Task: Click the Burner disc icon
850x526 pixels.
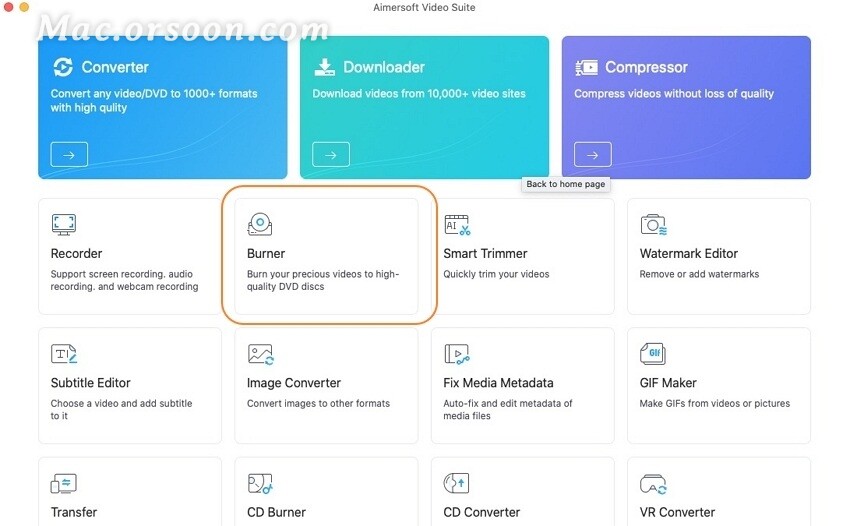Action: (260, 224)
